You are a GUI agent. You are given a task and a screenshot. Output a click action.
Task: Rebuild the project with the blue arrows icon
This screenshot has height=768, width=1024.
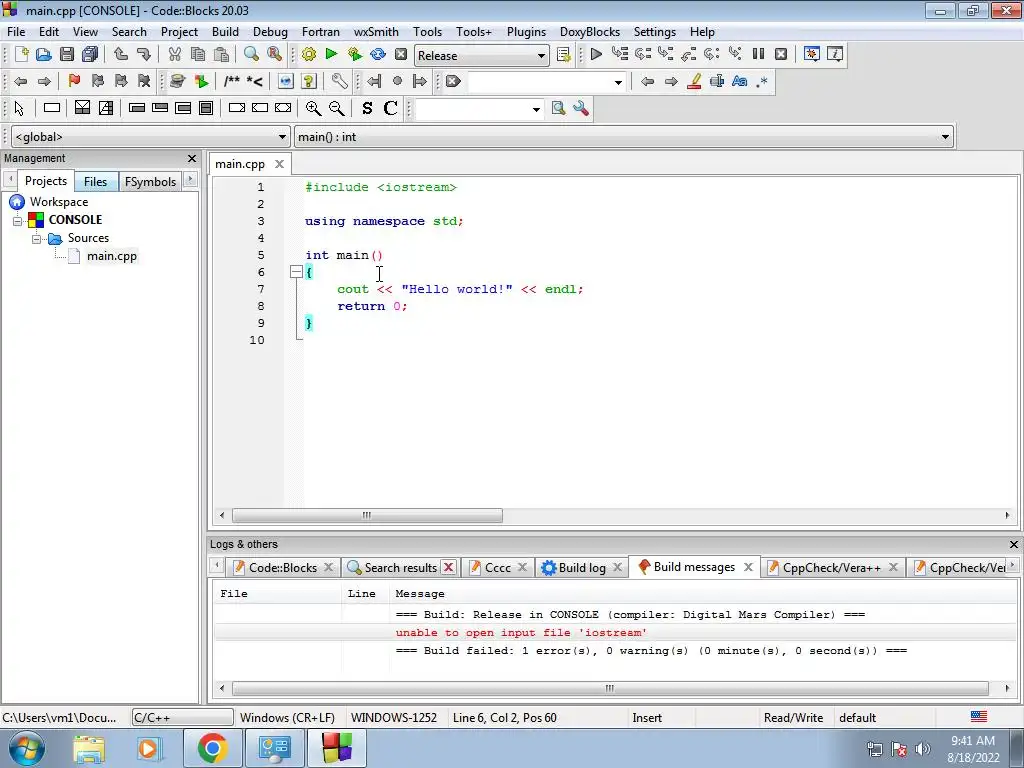coord(378,54)
